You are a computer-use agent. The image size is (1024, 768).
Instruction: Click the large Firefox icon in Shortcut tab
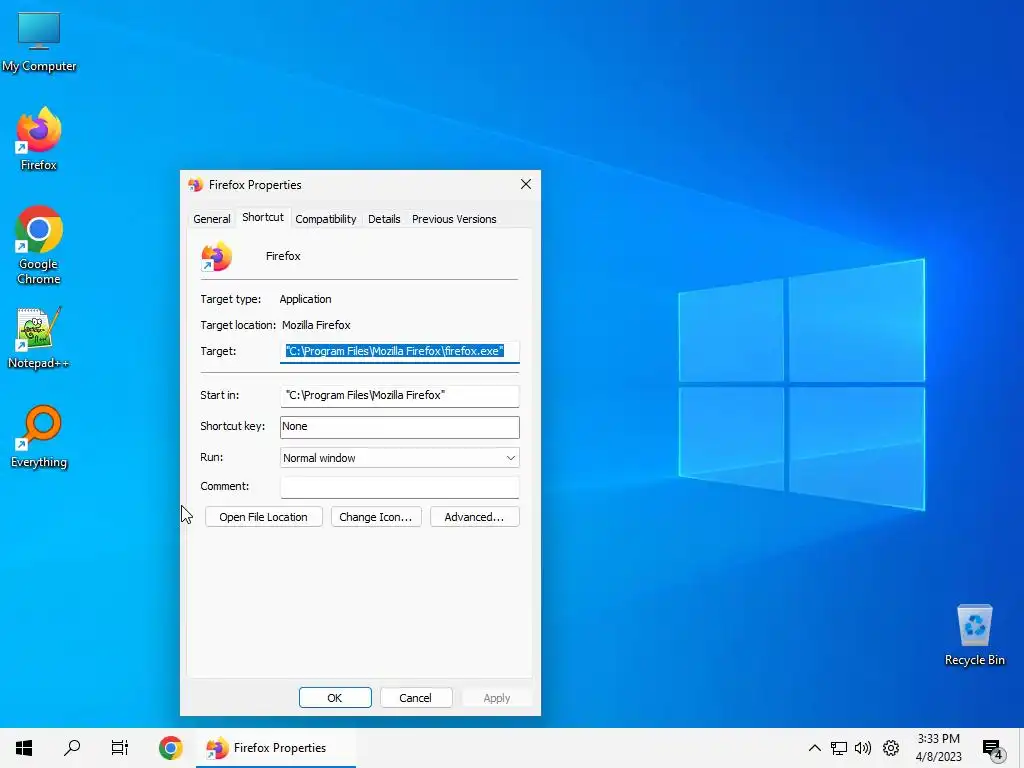[216, 256]
